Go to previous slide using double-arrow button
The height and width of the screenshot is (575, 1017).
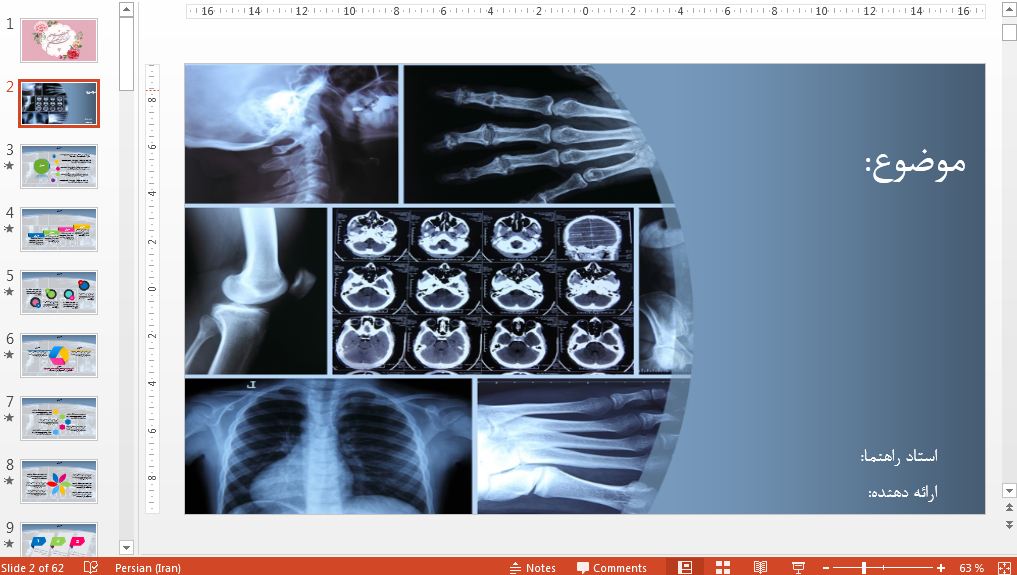[1009, 508]
